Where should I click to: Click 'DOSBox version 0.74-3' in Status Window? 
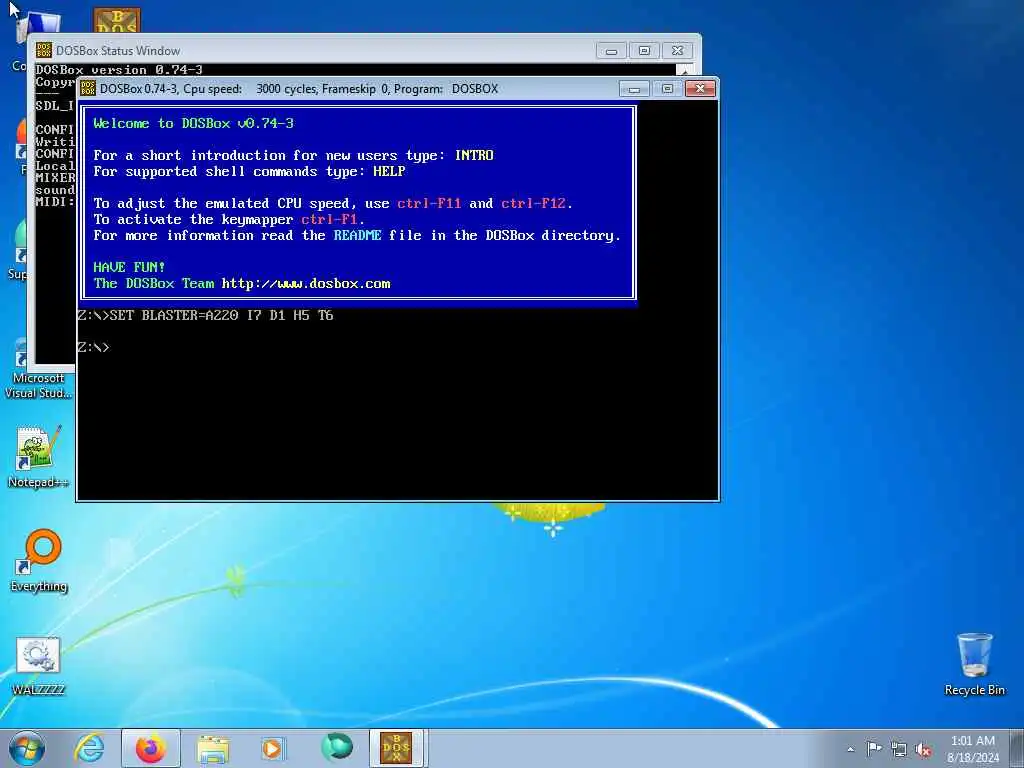tap(119, 70)
